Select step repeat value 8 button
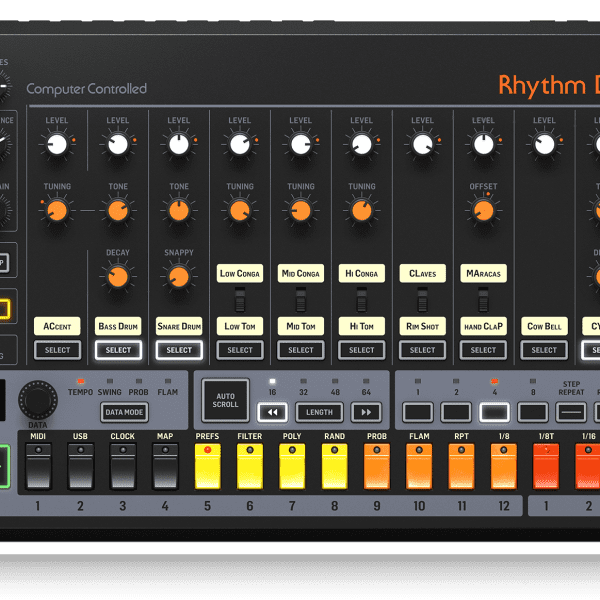 click(533, 412)
